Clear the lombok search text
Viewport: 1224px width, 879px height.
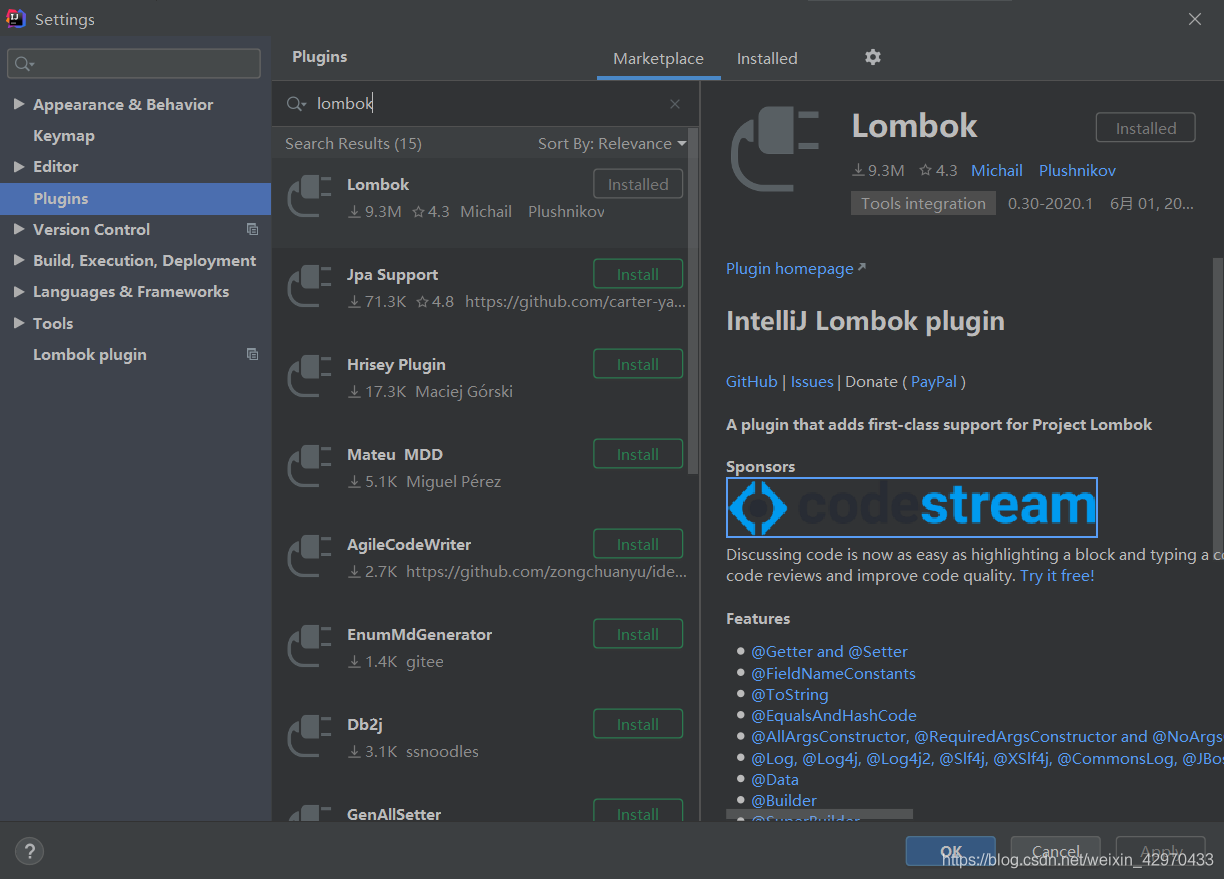pos(675,104)
